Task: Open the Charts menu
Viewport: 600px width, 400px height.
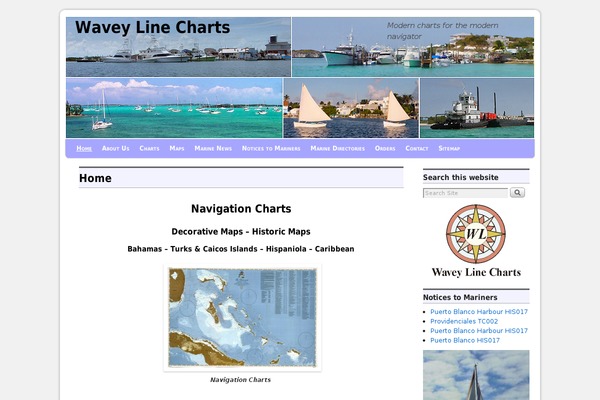Action: (x=149, y=148)
